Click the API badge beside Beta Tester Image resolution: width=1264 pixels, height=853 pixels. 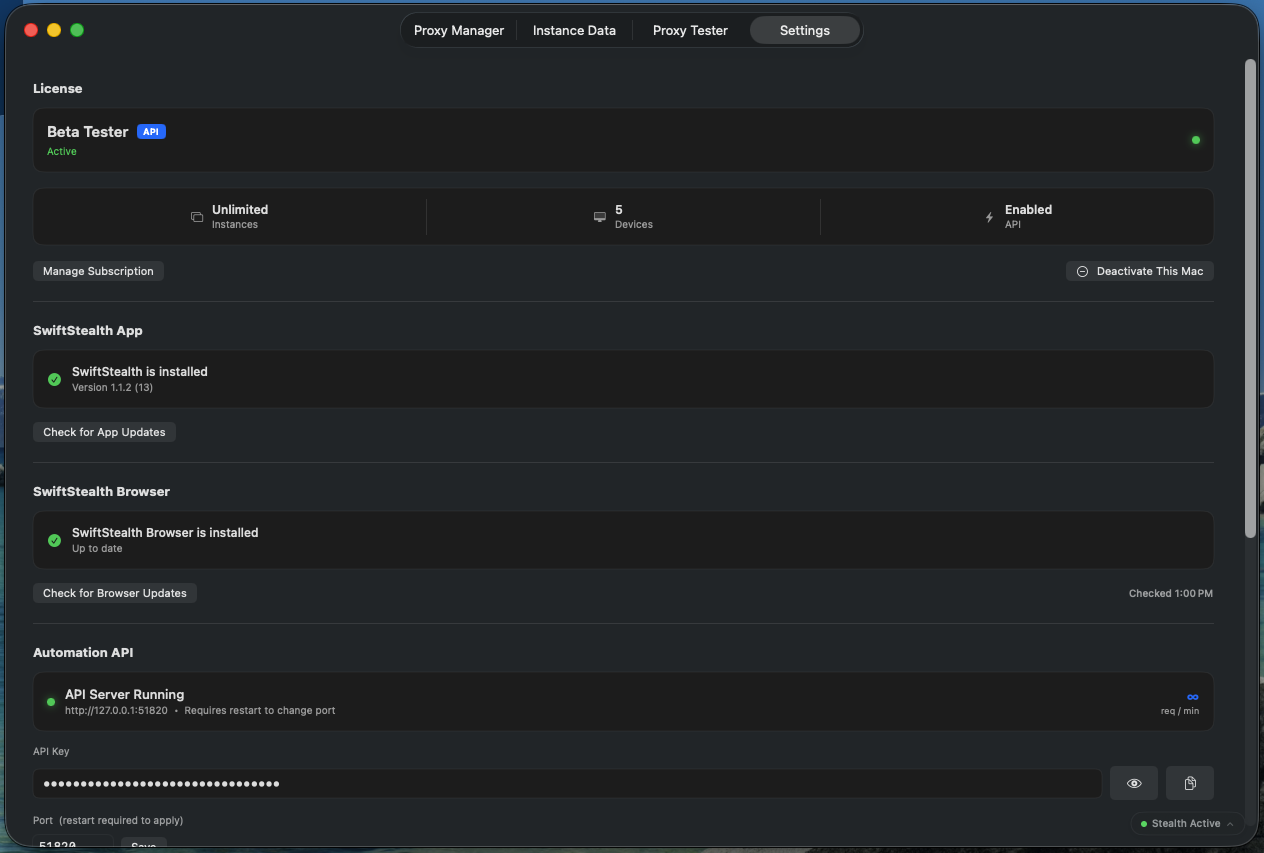pos(151,132)
